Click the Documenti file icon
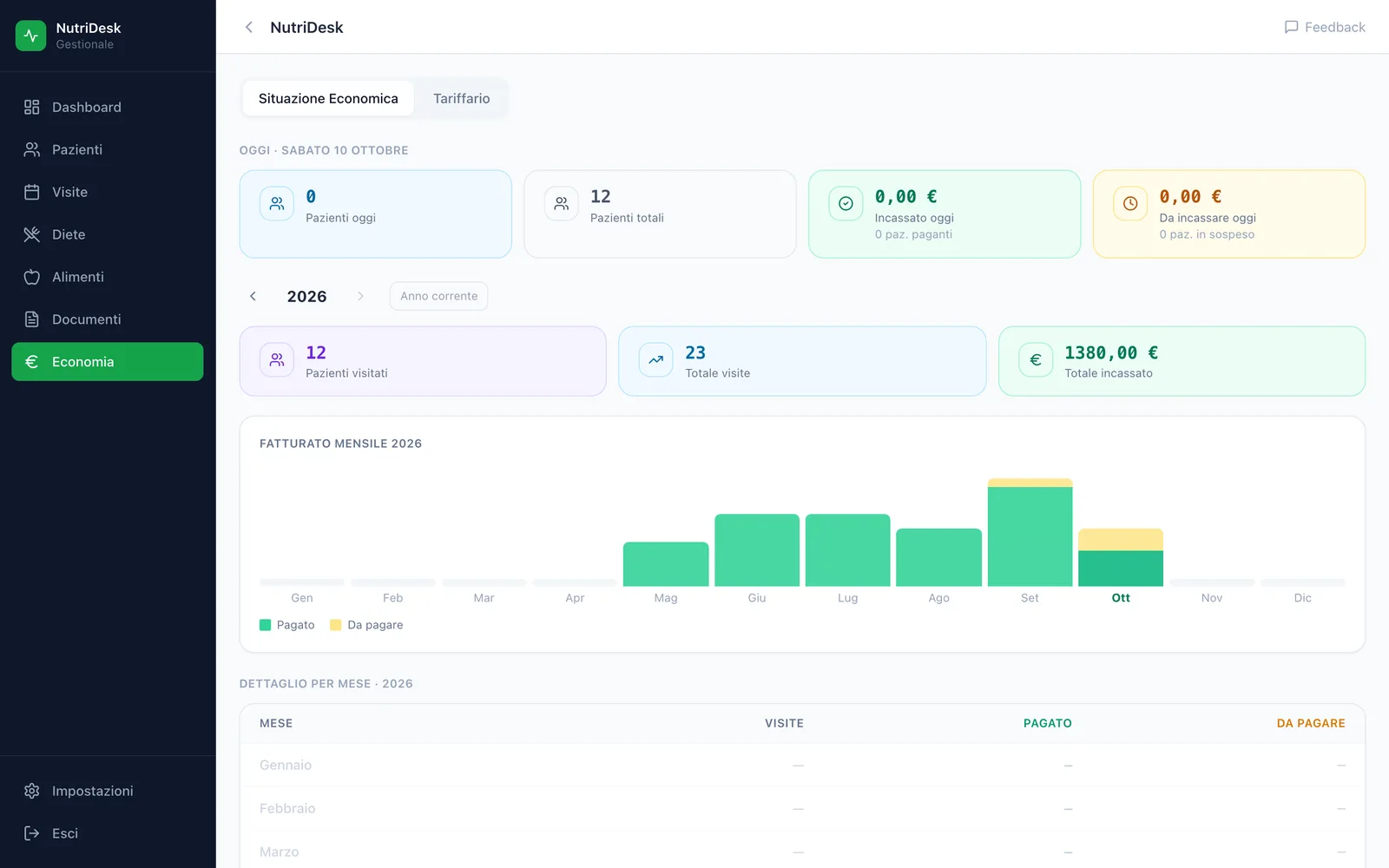Screen dimensions: 1389x868 pyautogui.click(x=32, y=319)
